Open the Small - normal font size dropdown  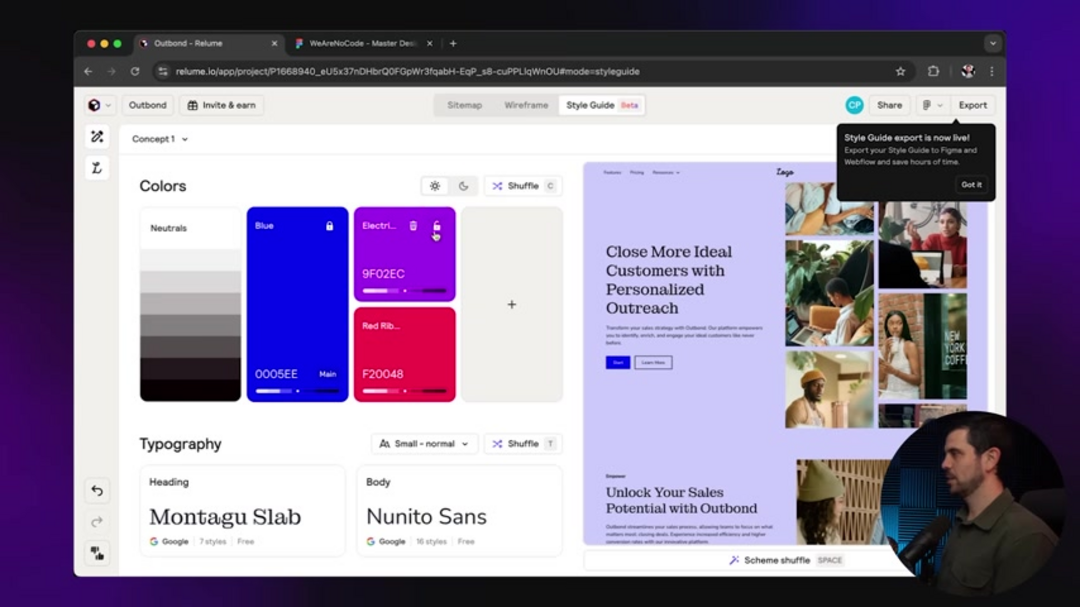click(x=424, y=444)
